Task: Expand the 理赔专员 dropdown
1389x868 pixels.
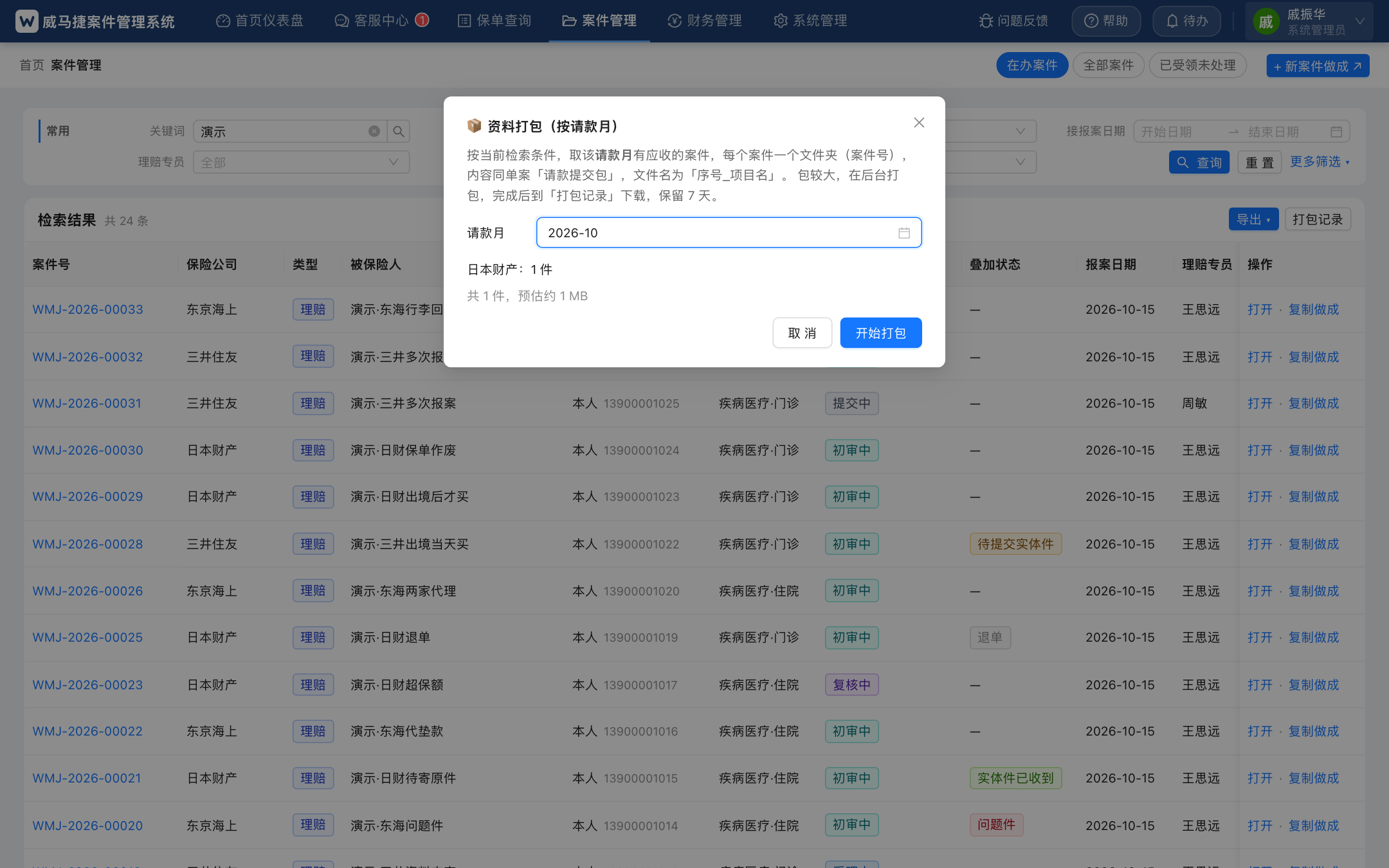Action: 301,162
